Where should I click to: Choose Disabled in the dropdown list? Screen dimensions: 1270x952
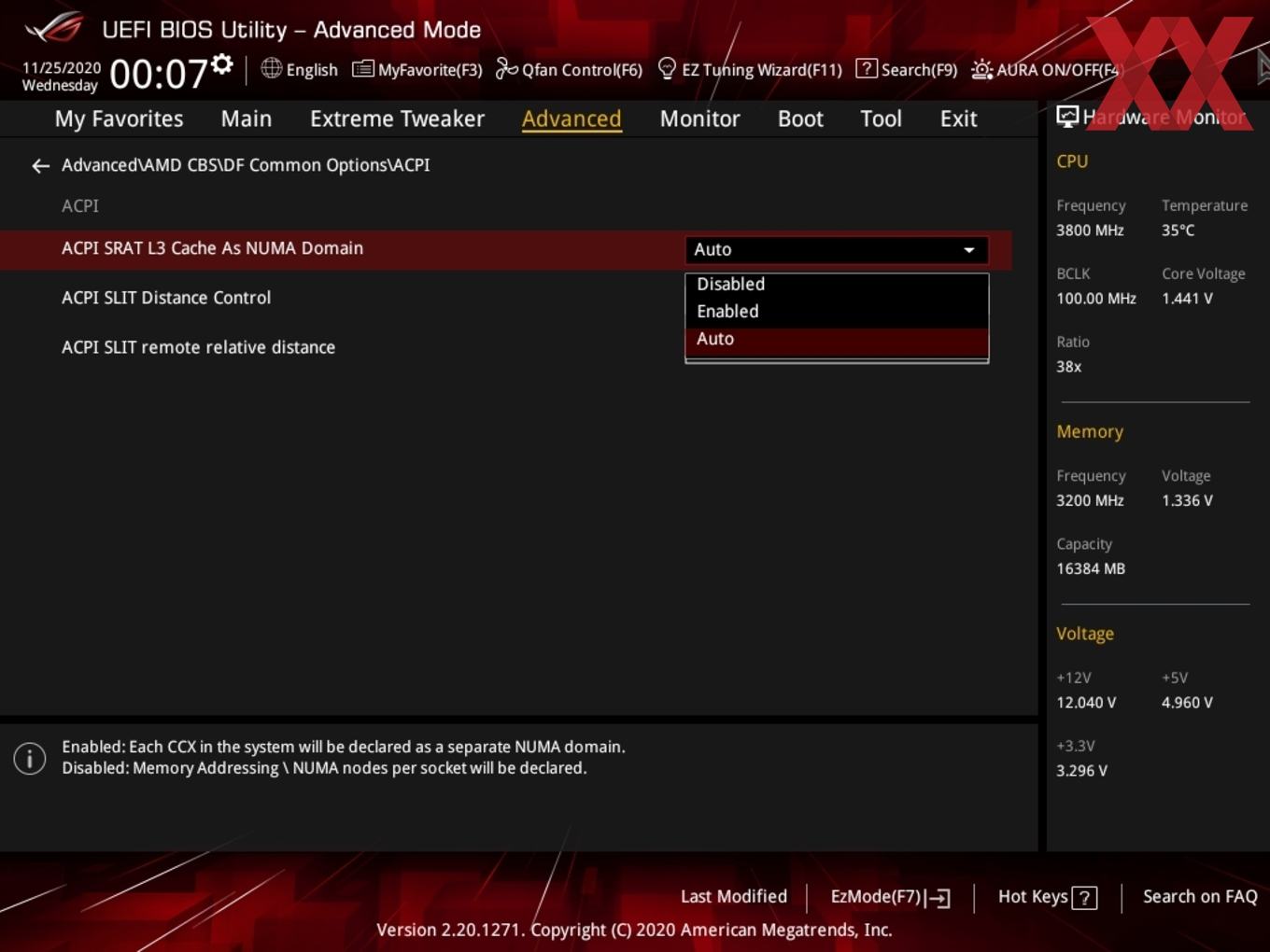click(837, 285)
